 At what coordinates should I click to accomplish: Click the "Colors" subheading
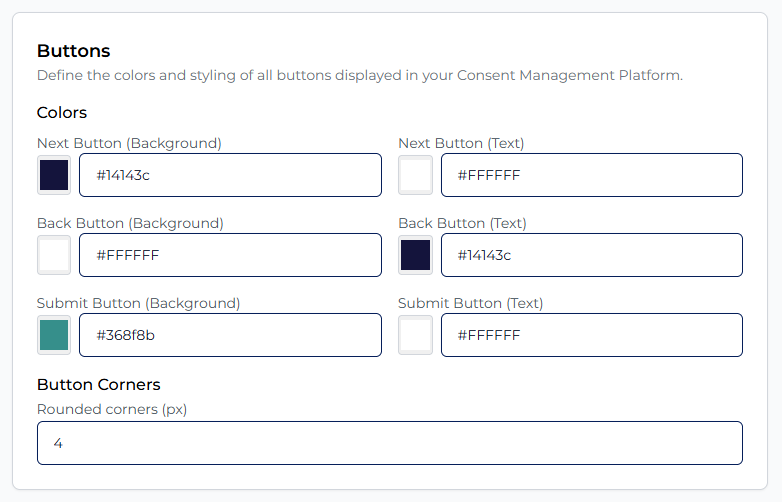click(62, 112)
